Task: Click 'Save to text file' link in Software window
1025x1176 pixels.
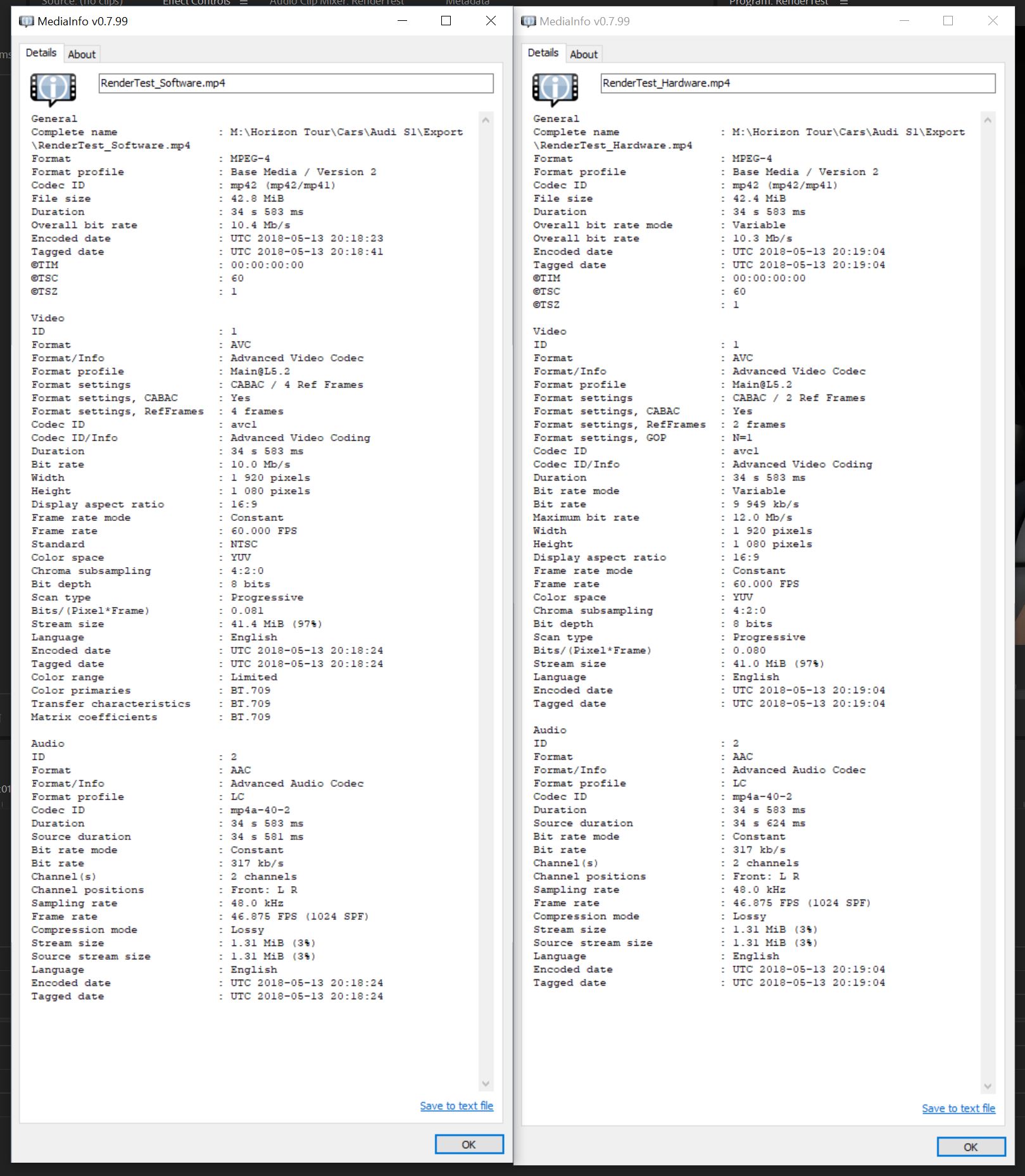Action: 456,1106
